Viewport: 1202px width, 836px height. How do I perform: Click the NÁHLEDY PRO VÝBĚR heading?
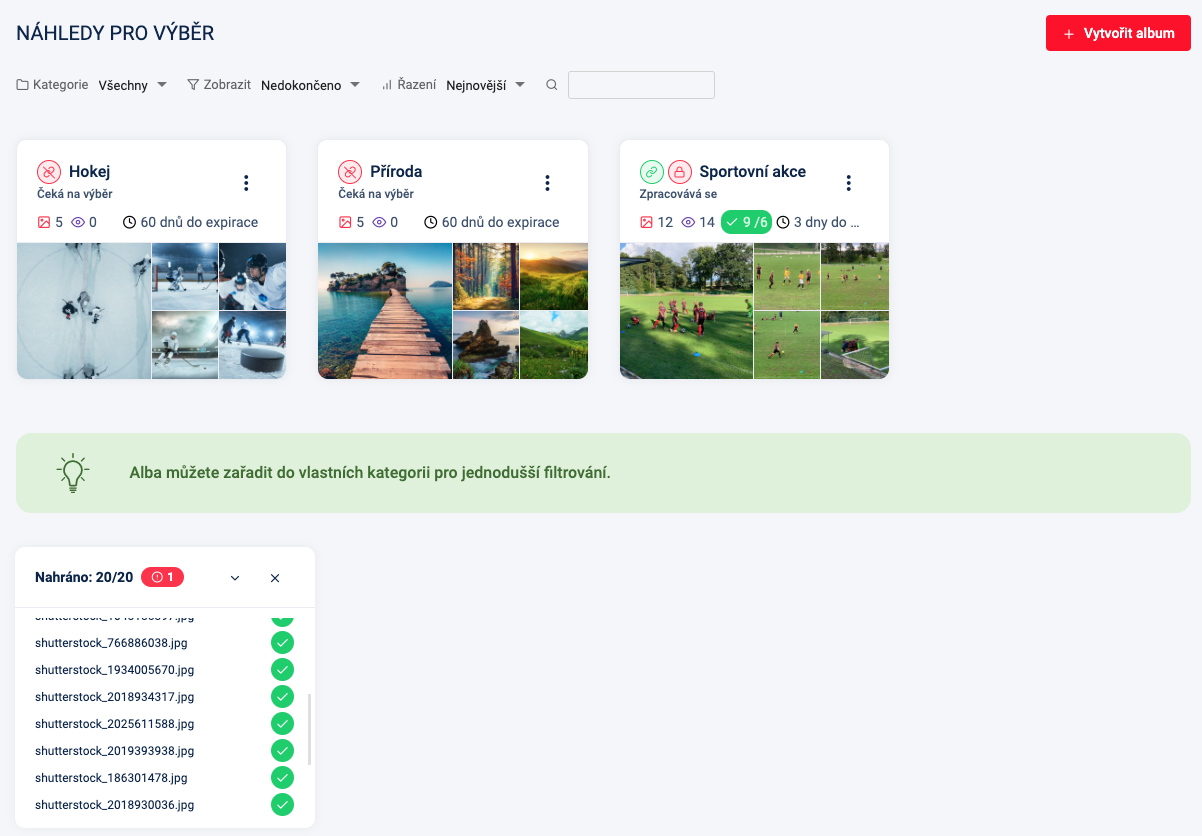point(115,33)
